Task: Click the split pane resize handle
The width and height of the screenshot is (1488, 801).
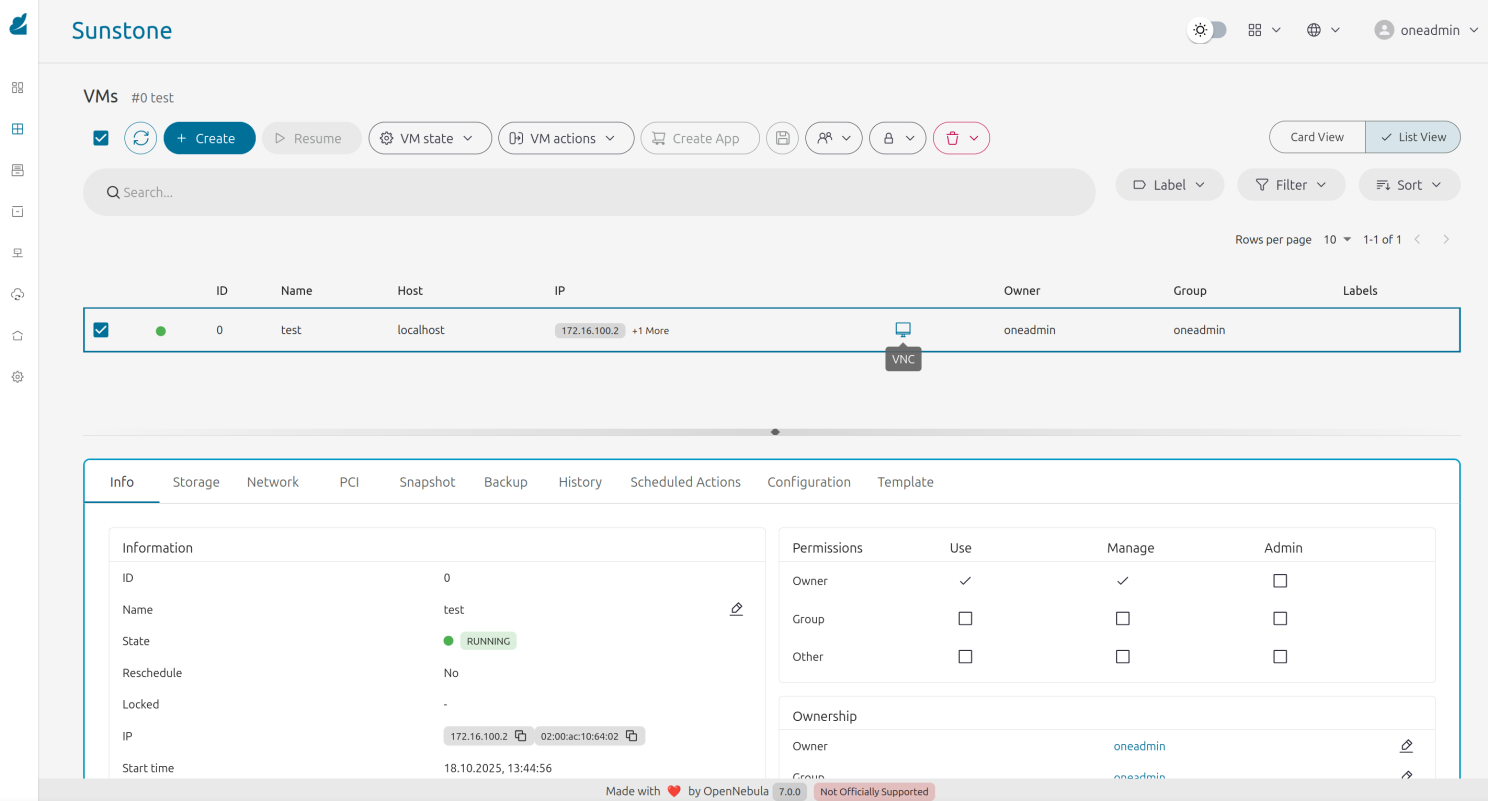Action: (x=775, y=432)
